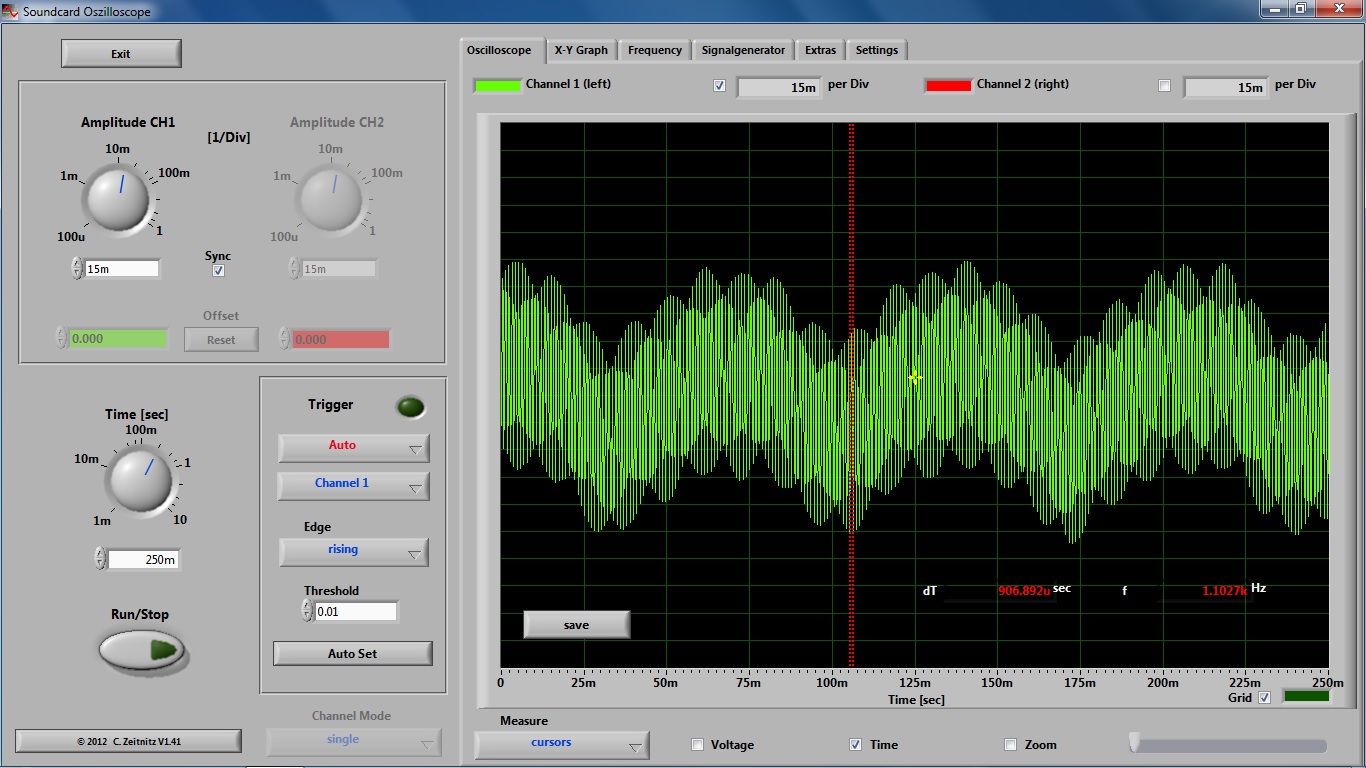Open the trigger mode Auto dropdown

click(x=353, y=447)
